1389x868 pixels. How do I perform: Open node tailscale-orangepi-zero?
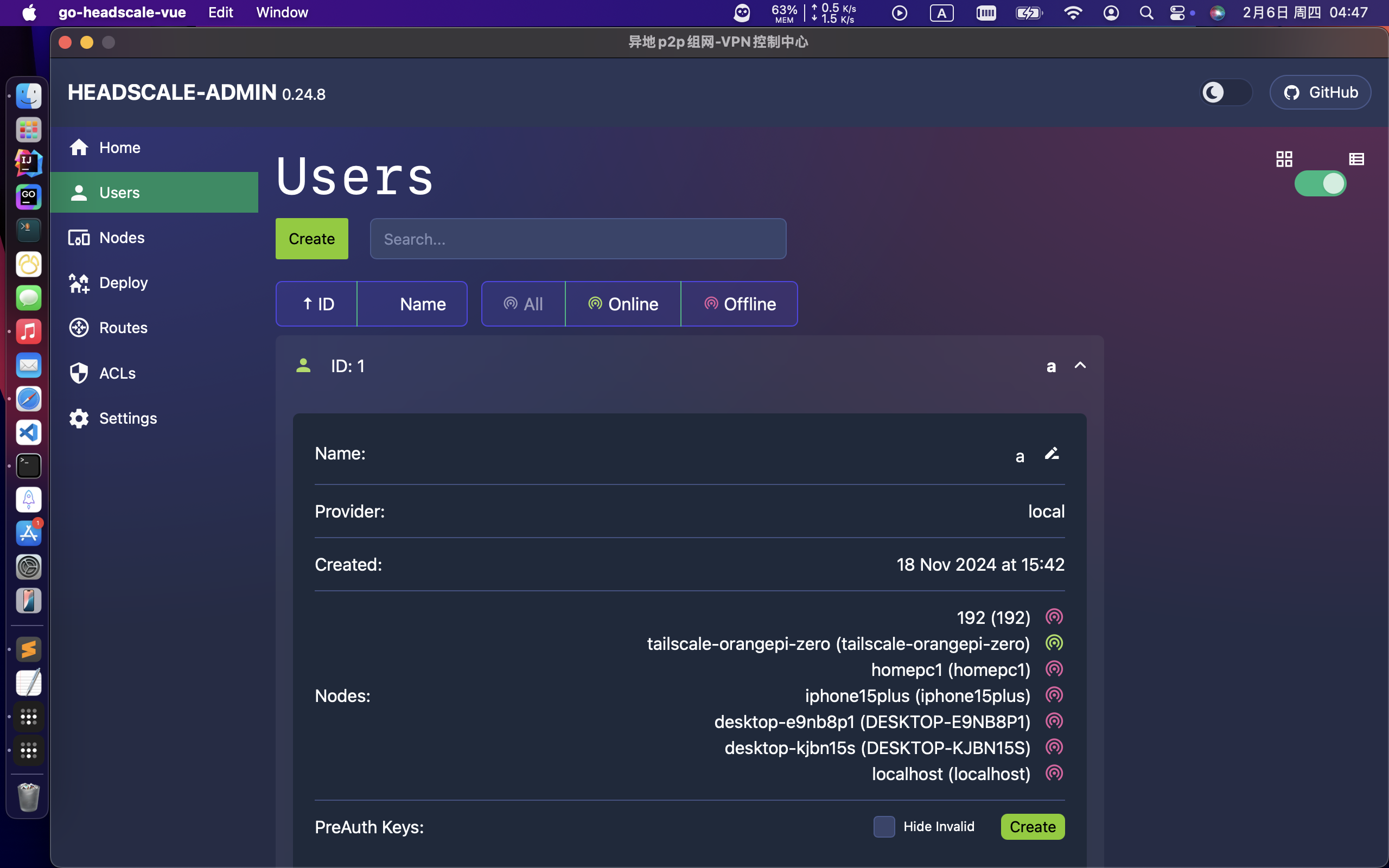pos(839,643)
